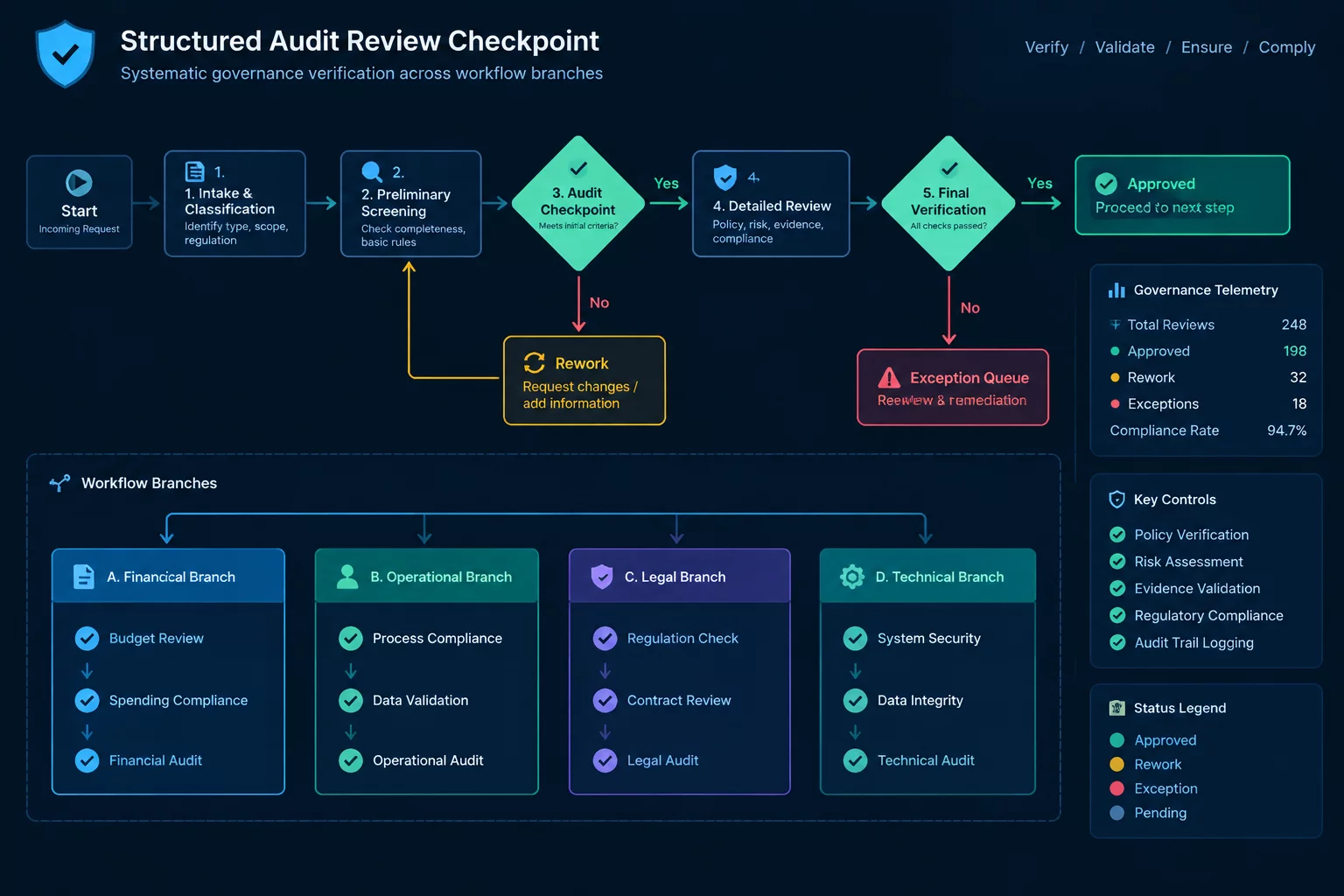This screenshot has height=896, width=1344.
Task: Click the red Exception legend dot
Action: tap(1116, 788)
